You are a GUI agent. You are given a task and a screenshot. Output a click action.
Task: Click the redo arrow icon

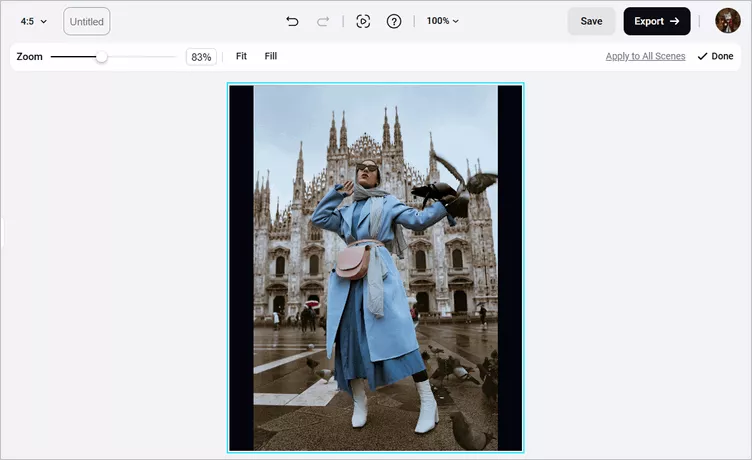[323, 21]
